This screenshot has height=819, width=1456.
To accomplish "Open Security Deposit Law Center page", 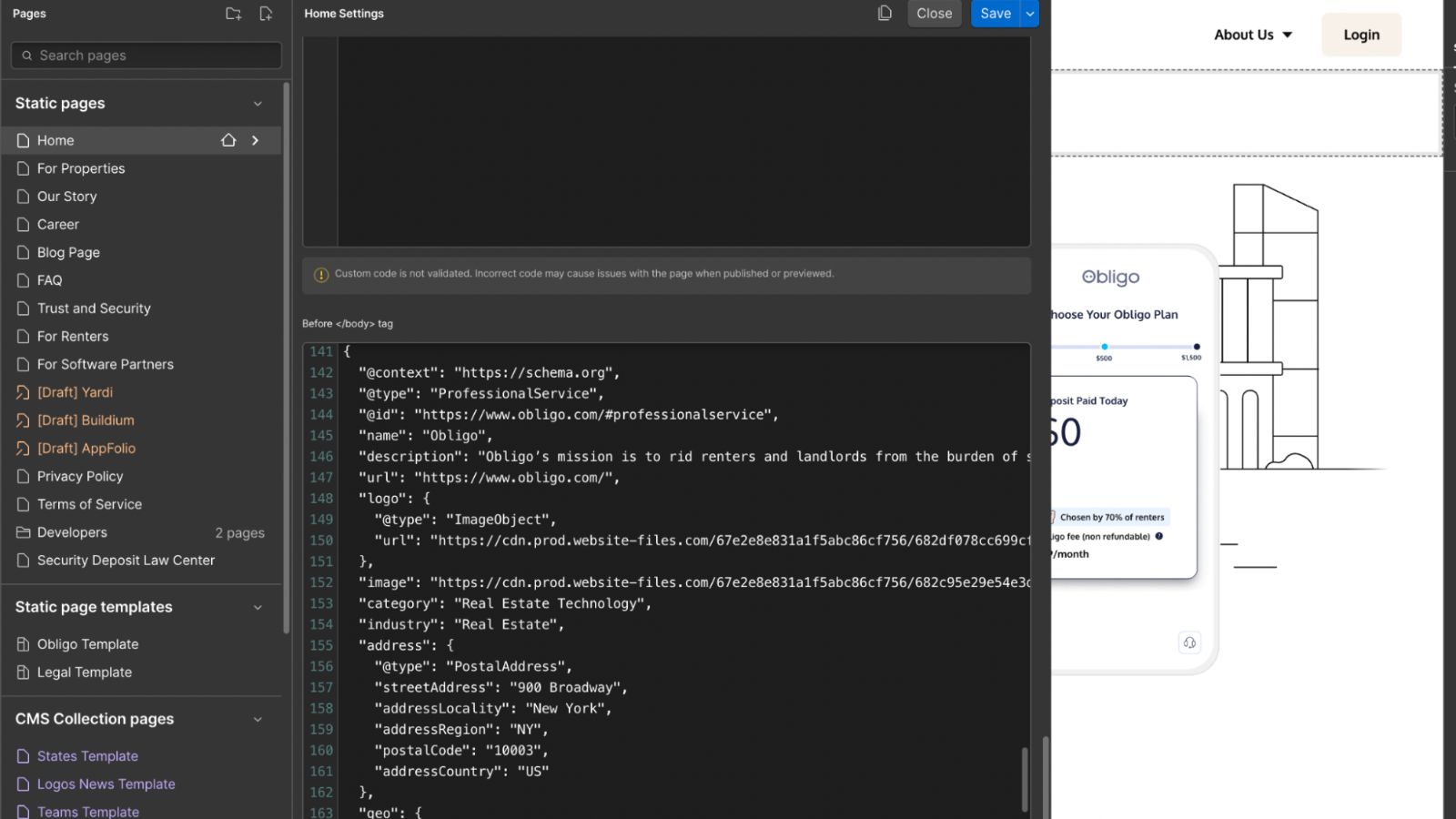I will (141, 561).
